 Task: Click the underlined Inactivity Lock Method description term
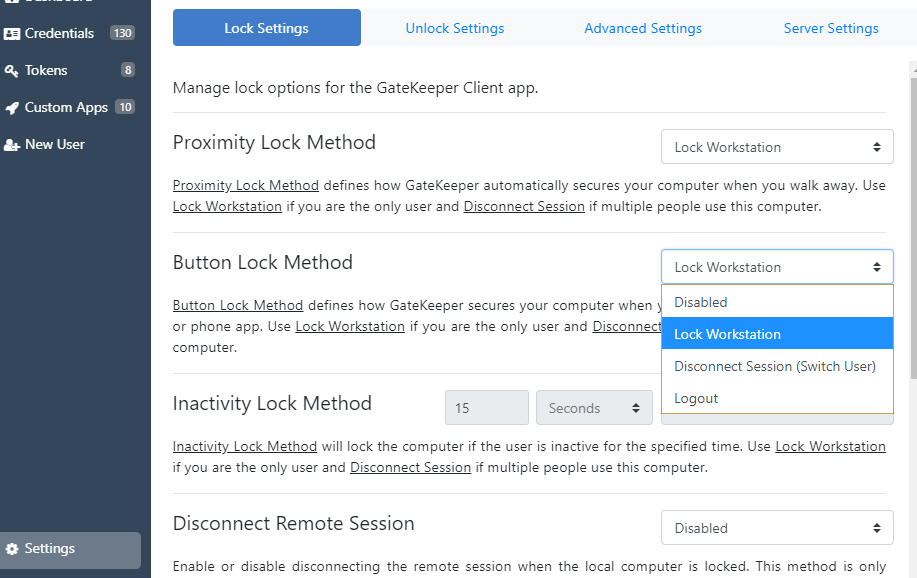245,446
